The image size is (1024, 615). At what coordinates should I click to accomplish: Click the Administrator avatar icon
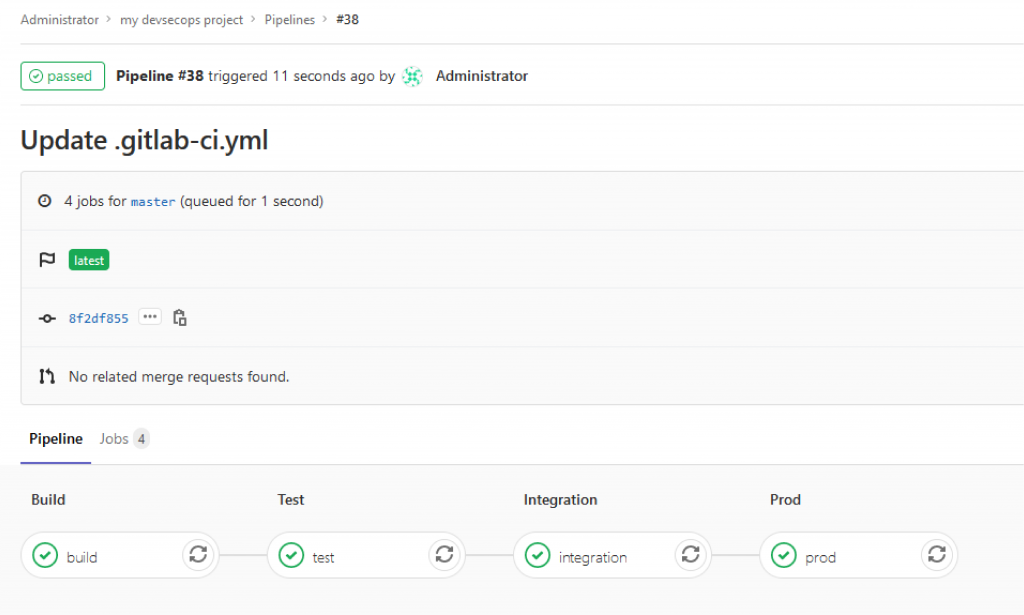[x=413, y=76]
